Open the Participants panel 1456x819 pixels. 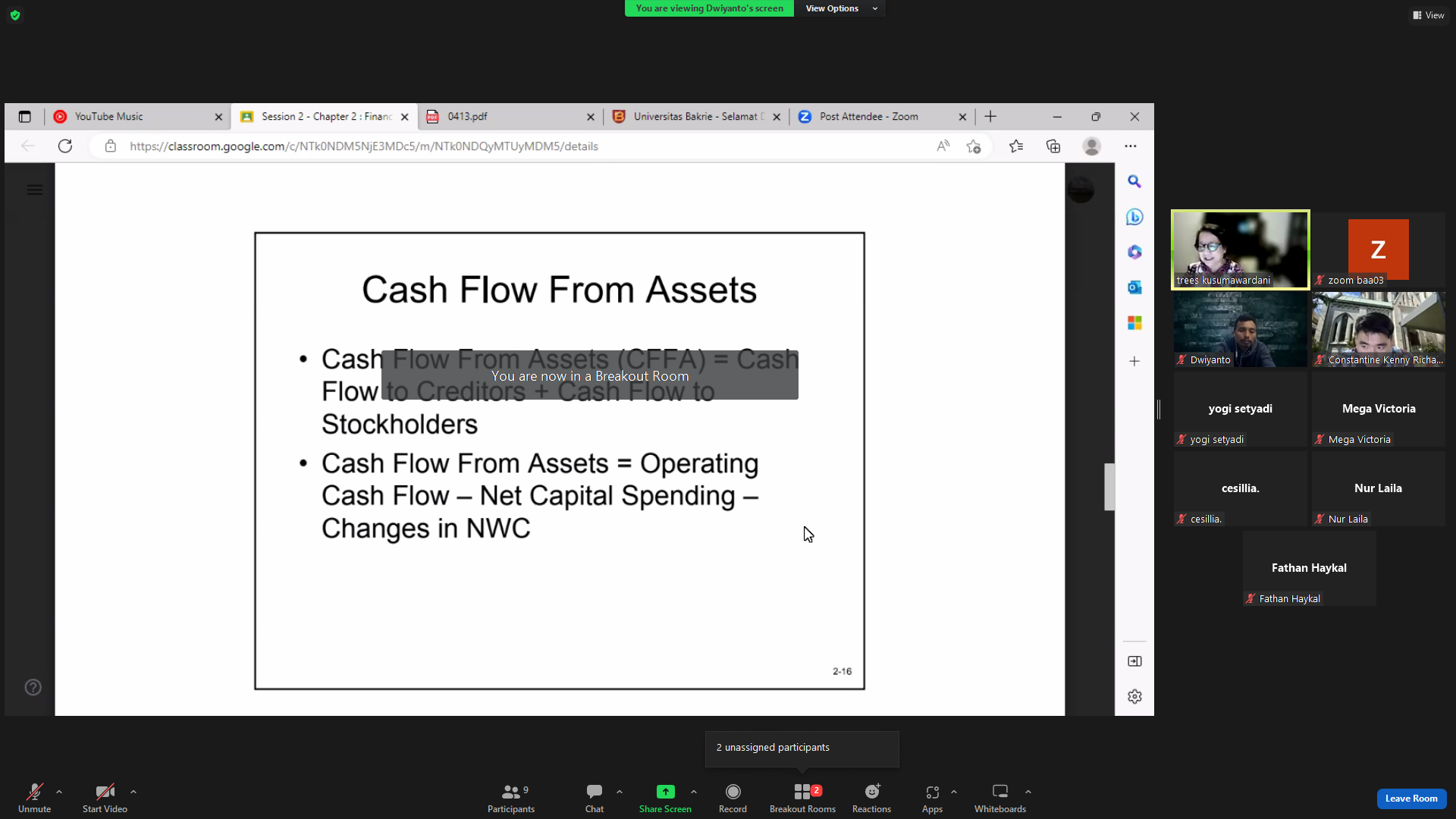[x=511, y=798]
